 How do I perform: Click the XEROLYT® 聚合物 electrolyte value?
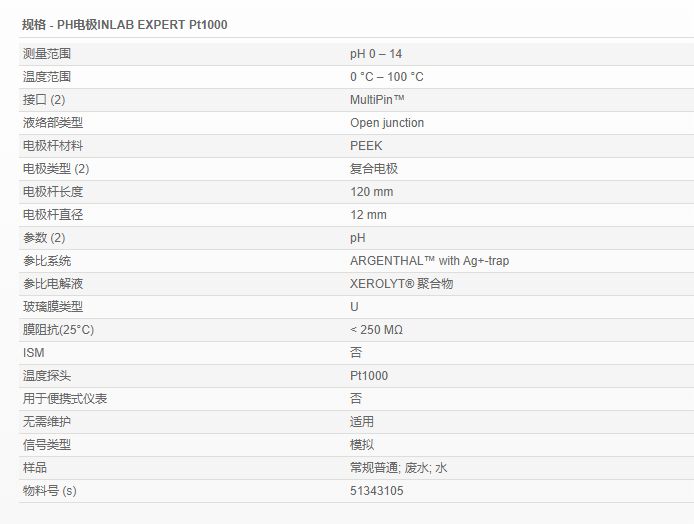pos(402,284)
